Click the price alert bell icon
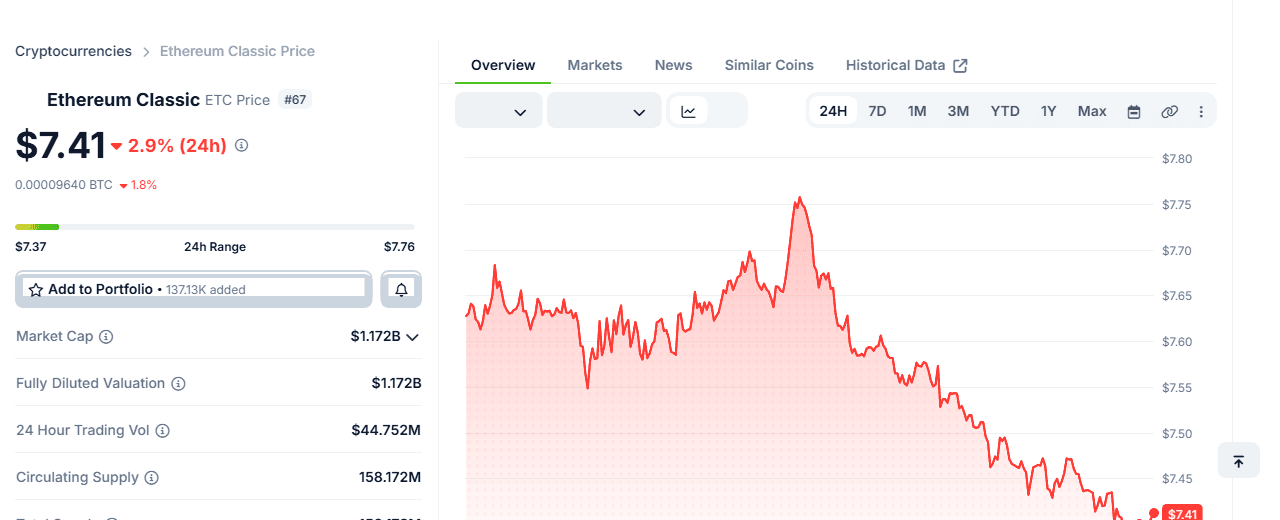1280x520 pixels. (x=401, y=289)
